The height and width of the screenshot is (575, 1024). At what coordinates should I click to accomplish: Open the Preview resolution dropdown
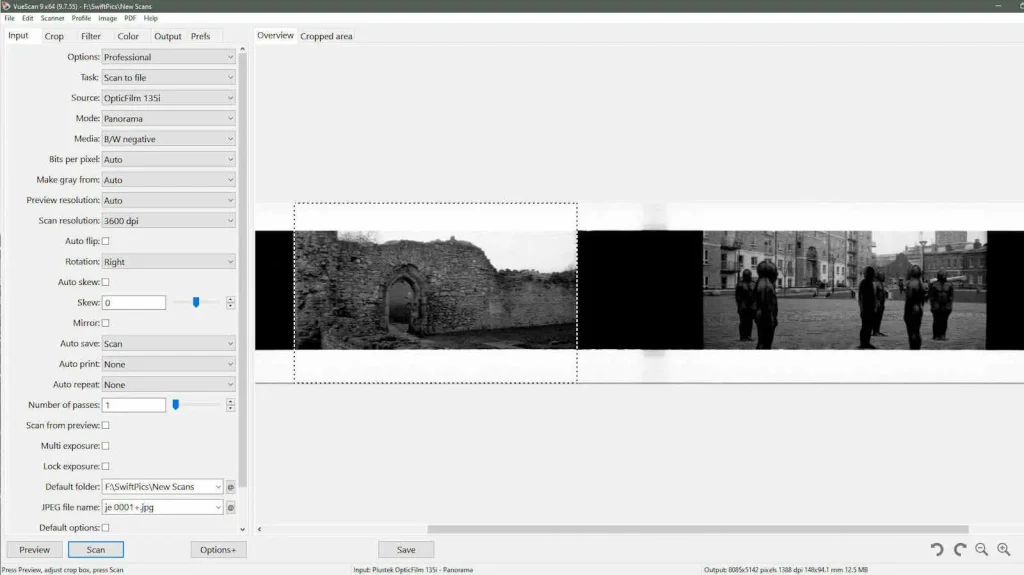pyautogui.click(x=168, y=200)
